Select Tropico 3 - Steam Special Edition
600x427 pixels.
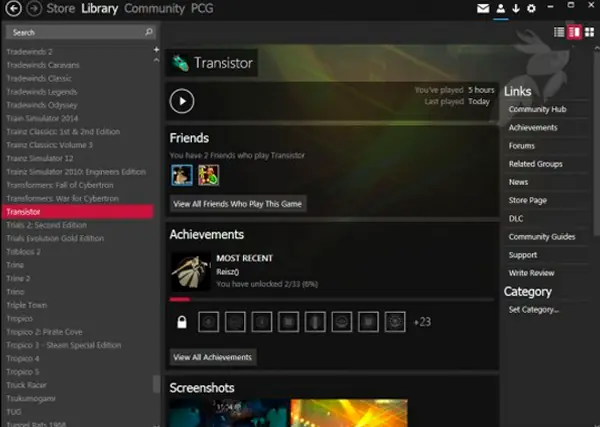tap(64, 345)
